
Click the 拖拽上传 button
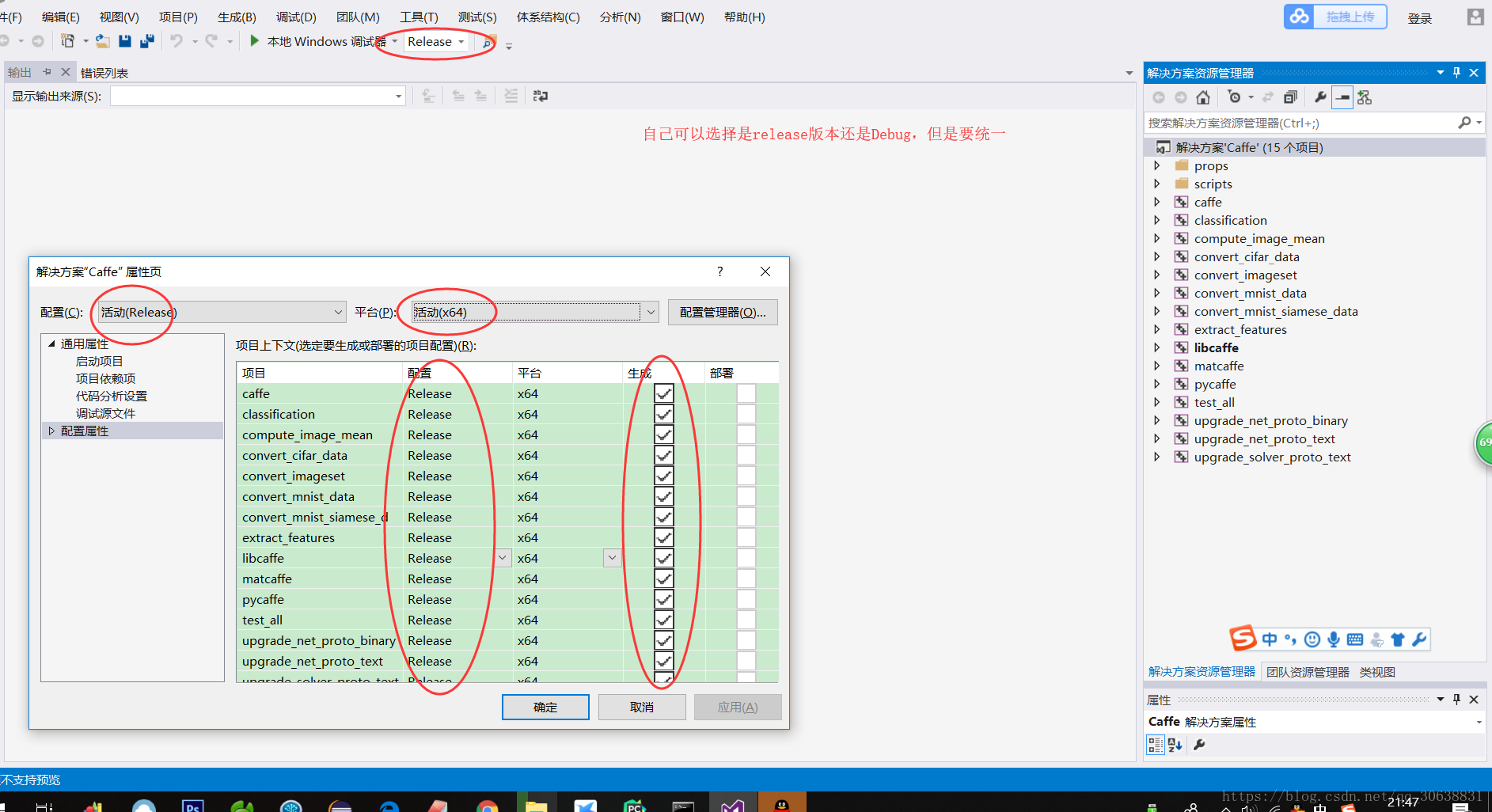click(x=1350, y=17)
